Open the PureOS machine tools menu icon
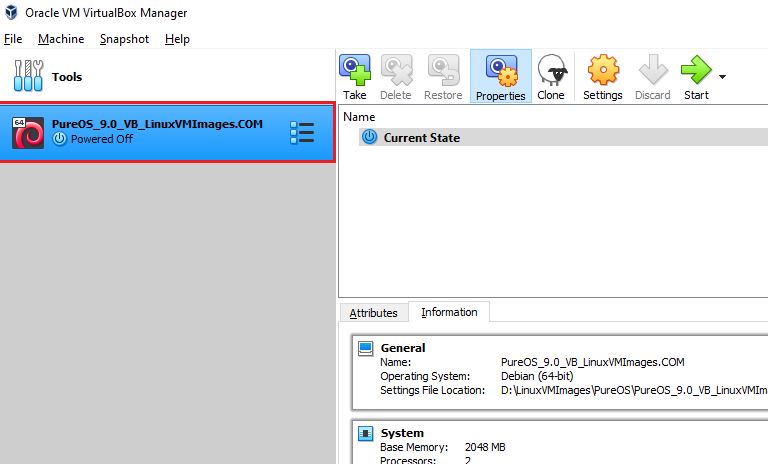Screen dimensions: 768x464 pyautogui.click(x=302, y=133)
